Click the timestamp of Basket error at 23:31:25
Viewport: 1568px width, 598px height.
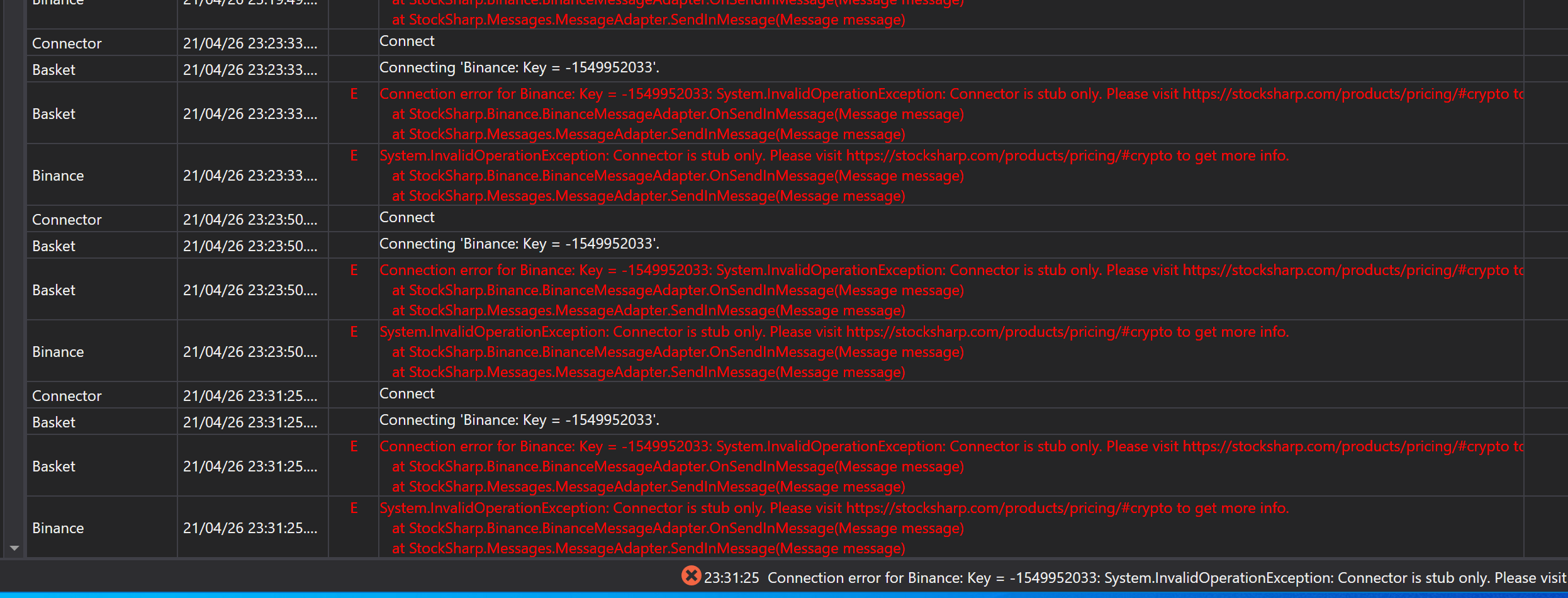tap(250, 466)
